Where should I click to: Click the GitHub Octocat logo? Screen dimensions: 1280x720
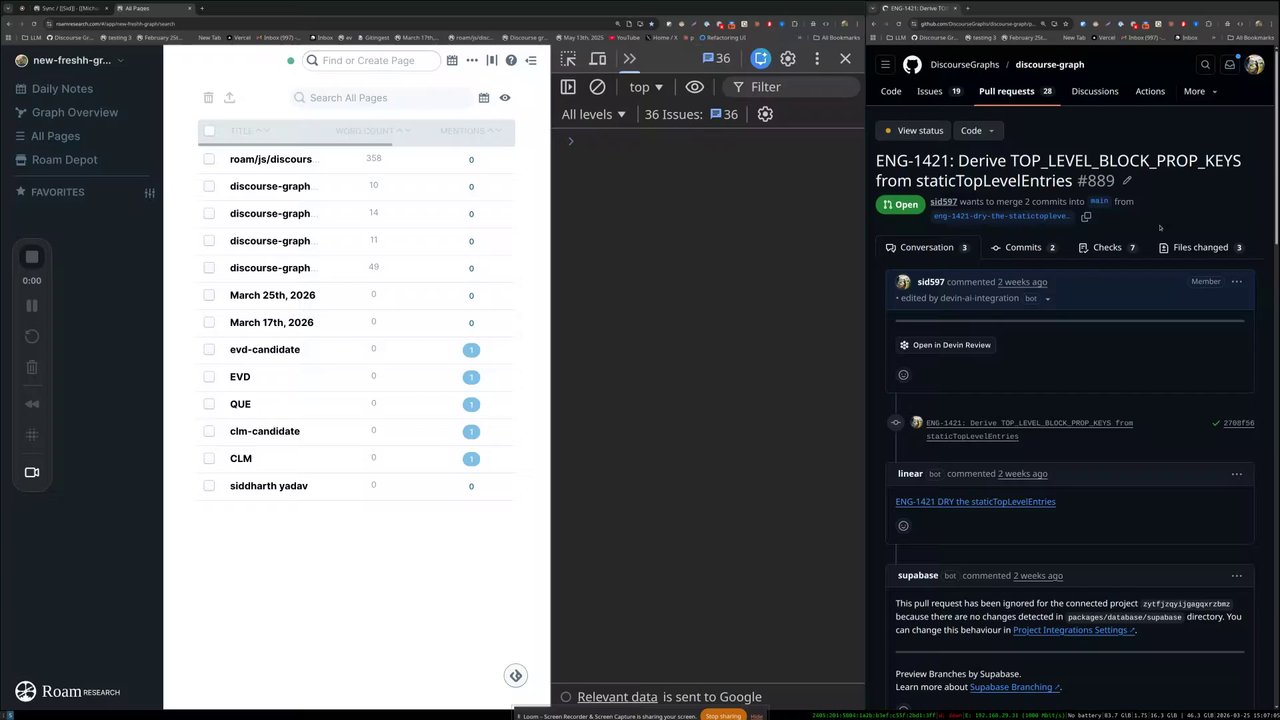[x=912, y=64]
